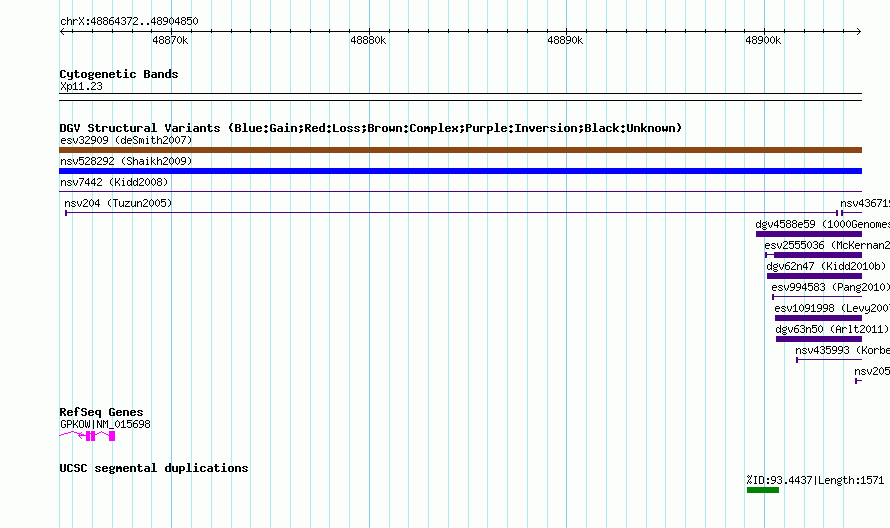Open the esv32909 (deSmith2007) label
The height and width of the screenshot is (528, 890).
126,140
